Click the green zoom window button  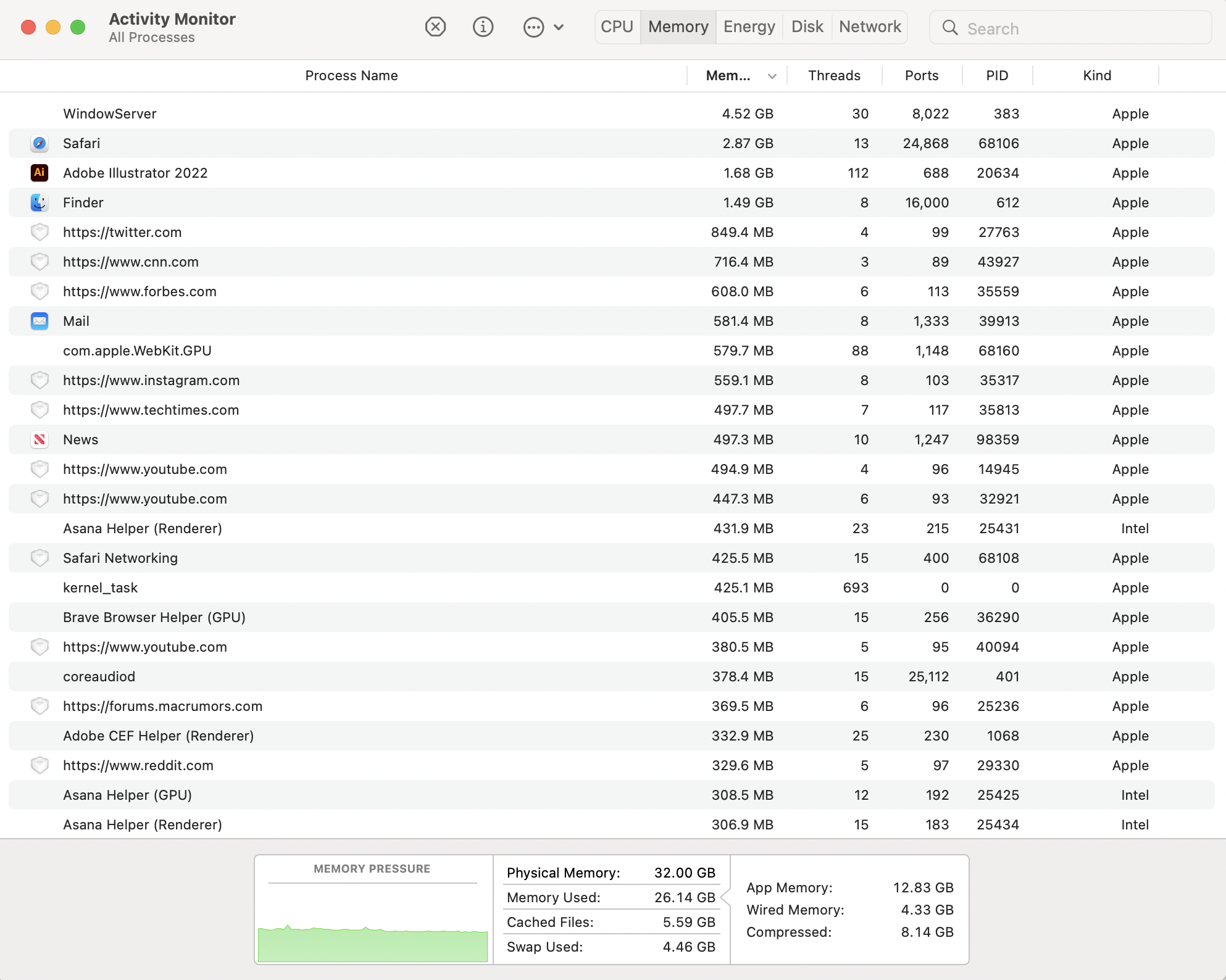(78, 27)
